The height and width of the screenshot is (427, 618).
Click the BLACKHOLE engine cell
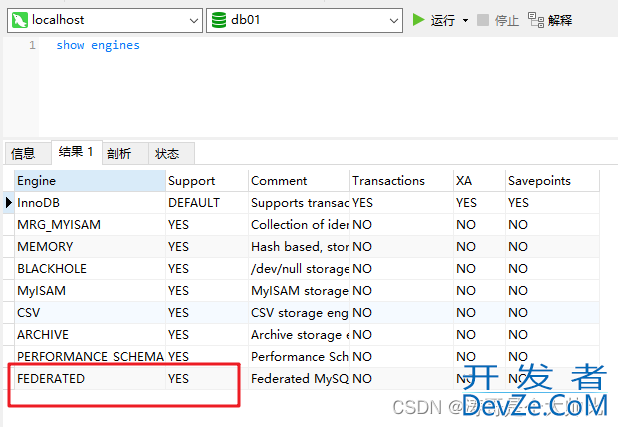pos(90,269)
